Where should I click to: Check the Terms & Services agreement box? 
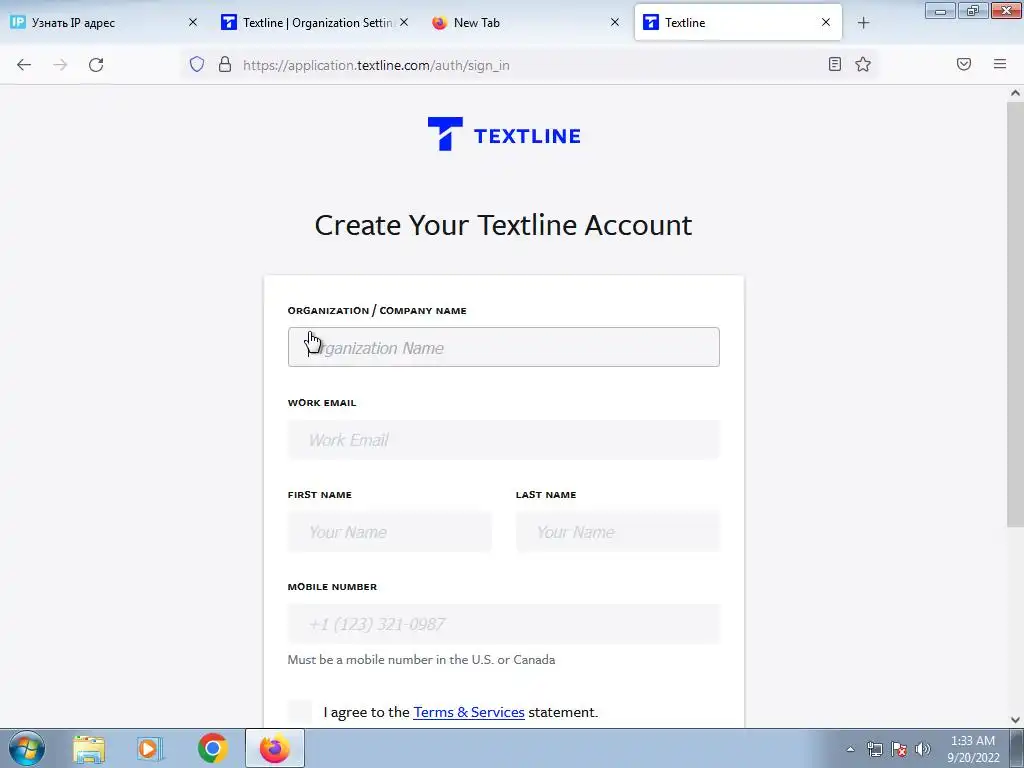coord(300,711)
